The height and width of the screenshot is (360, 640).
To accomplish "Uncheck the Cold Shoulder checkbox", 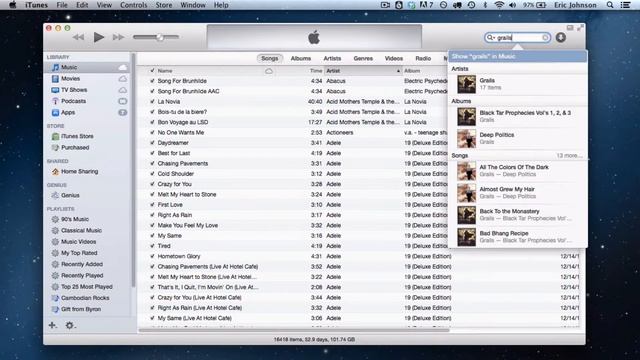I will (152, 173).
